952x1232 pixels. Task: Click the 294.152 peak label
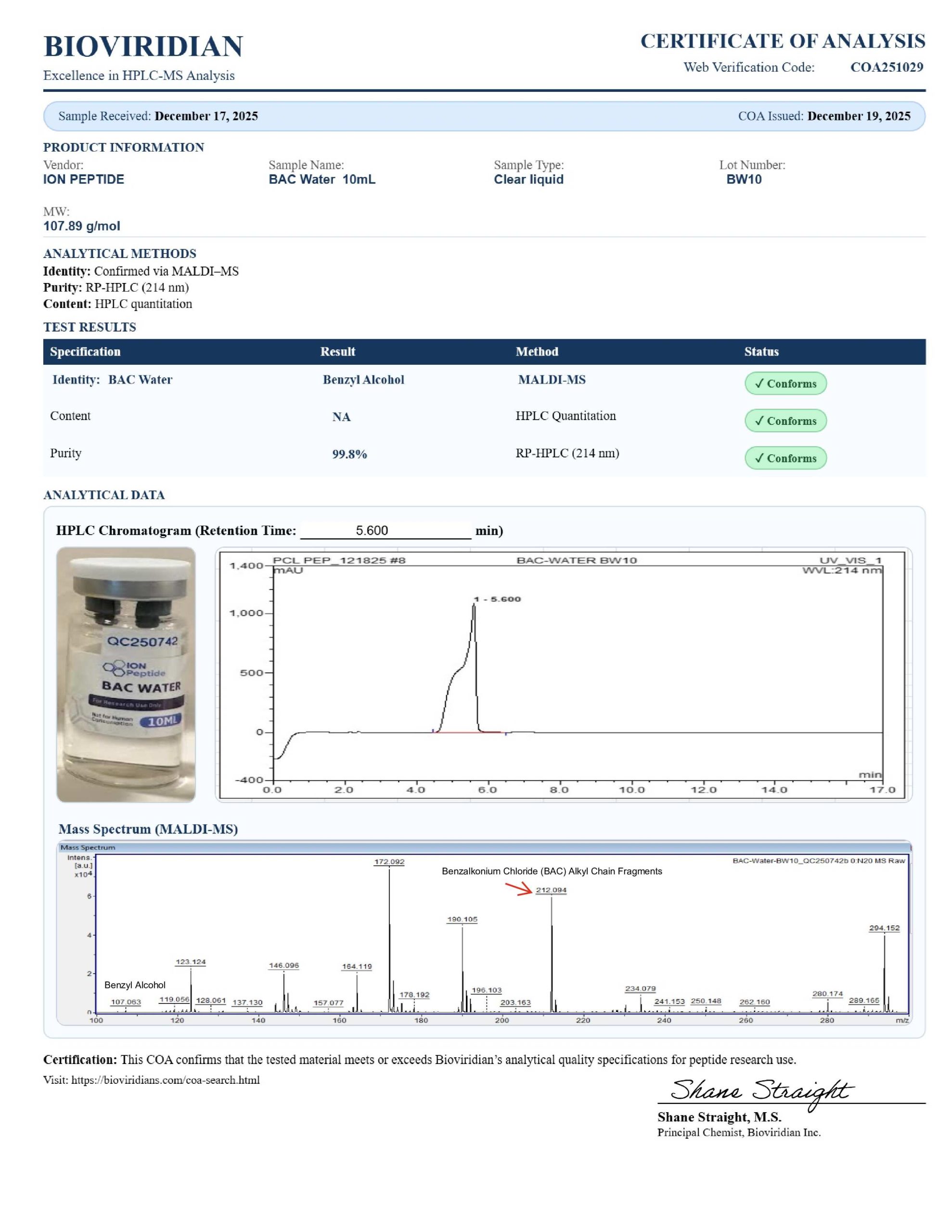pos(884,928)
